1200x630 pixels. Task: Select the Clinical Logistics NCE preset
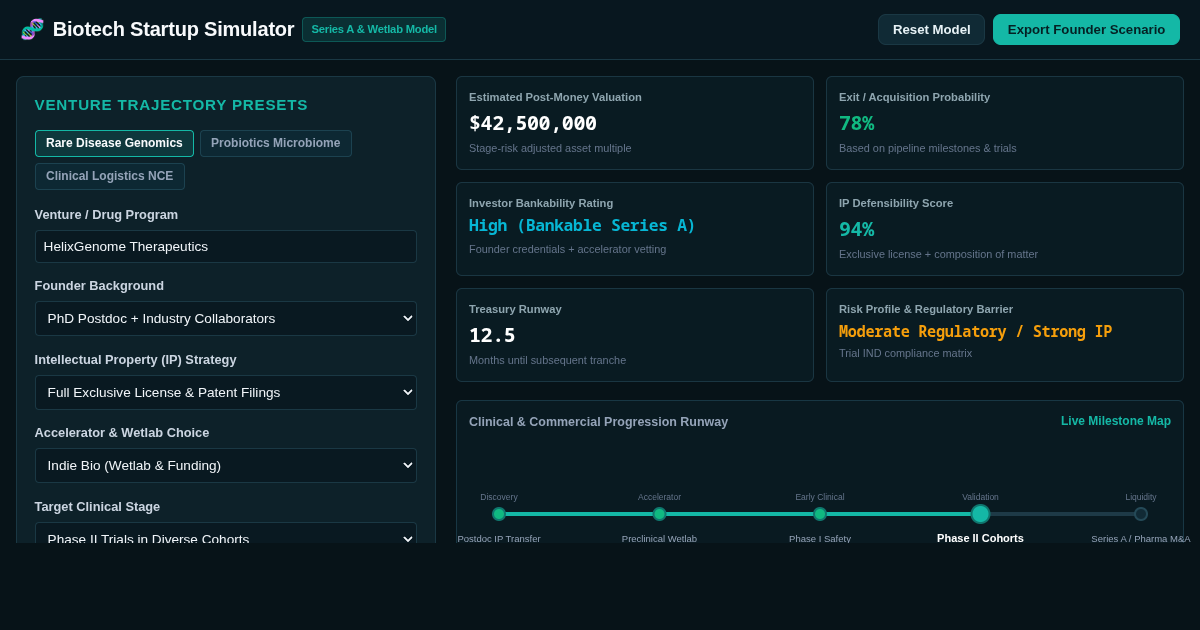tap(109, 176)
